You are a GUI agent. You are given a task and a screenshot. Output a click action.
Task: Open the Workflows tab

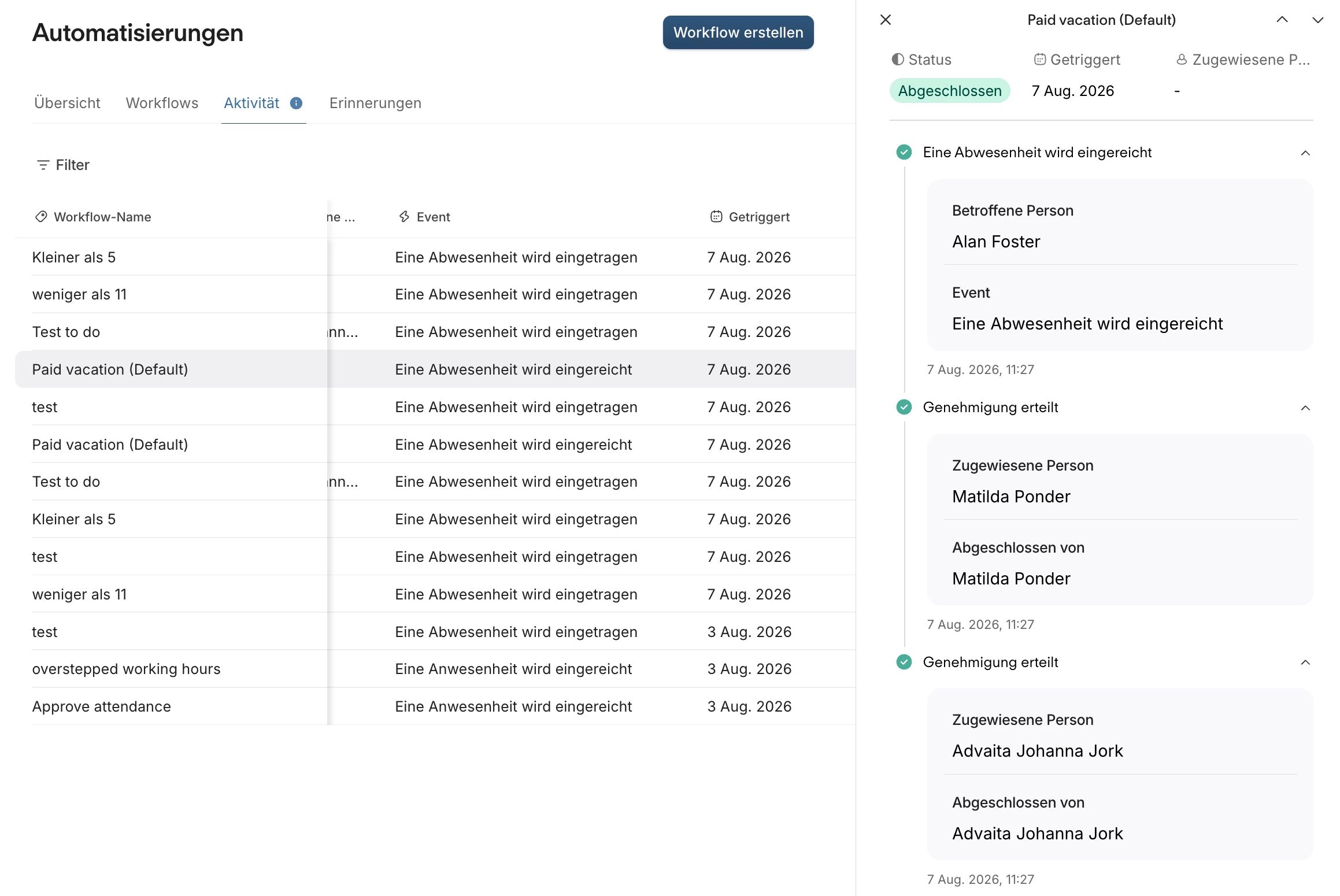tap(162, 103)
